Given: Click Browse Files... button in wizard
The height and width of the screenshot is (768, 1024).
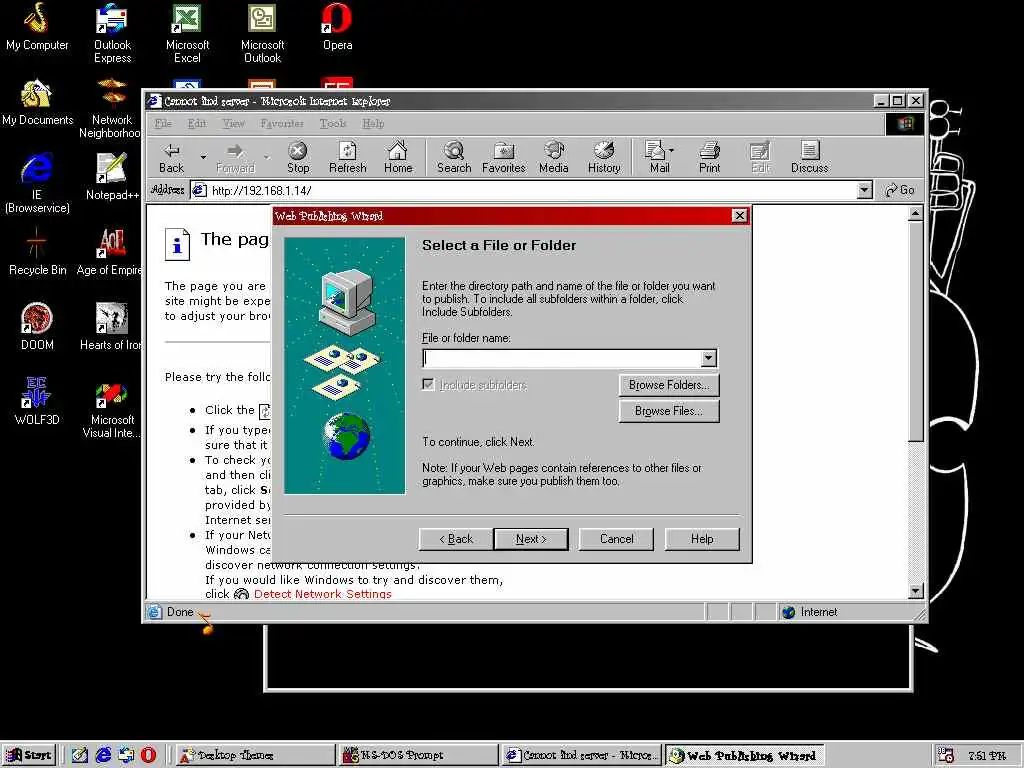Looking at the screenshot, I should [669, 411].
